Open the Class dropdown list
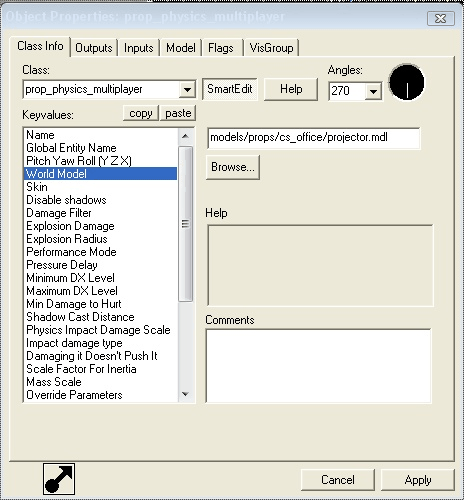The height and width of the screenshot is (500, 464). click(187, 90)
